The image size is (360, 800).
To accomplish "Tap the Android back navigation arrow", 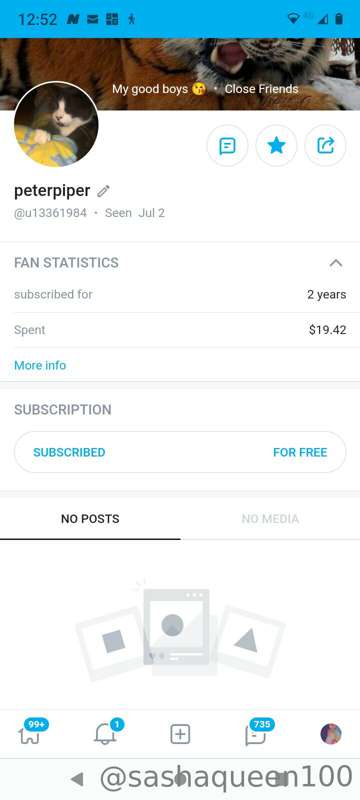I will [77, 779].
